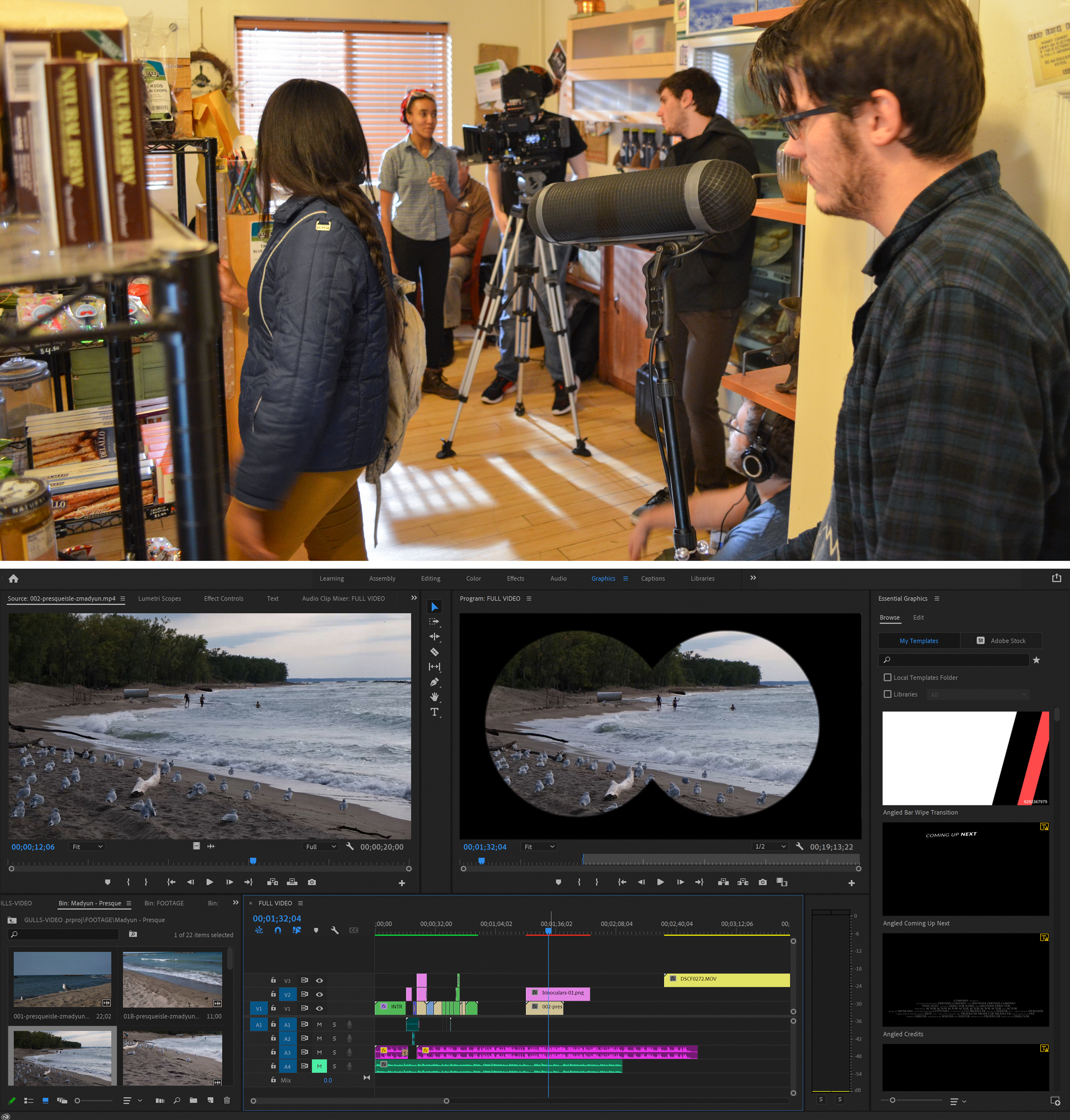Unmute track A4
The height and width of the screenshot is (1120, 1070).
pos(319,1066)
